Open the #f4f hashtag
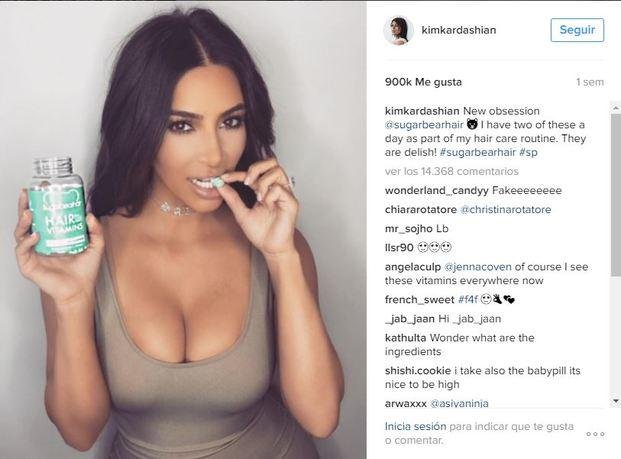The width and height of the screenshot is (621, 459). [468, 299]
